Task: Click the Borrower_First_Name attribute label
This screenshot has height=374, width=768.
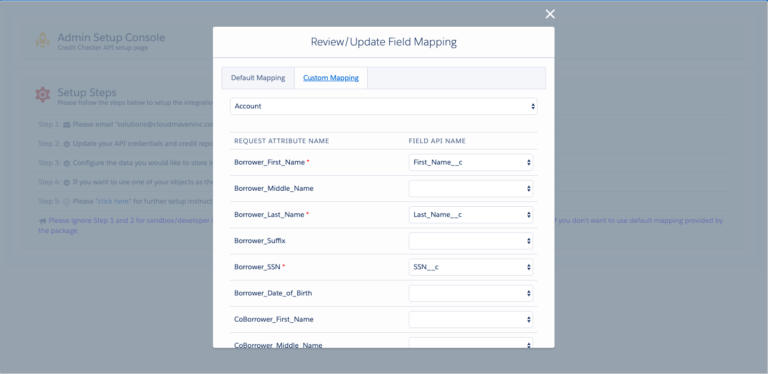Action: click(269, 162)
